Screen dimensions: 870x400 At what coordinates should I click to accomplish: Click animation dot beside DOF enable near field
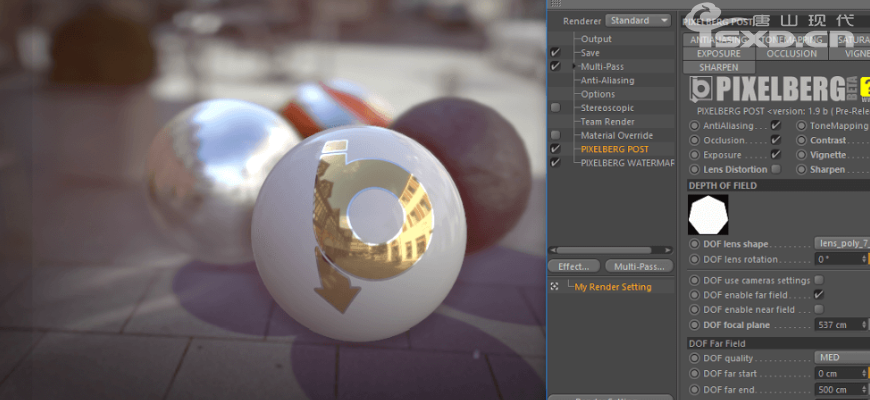pyautogui.click(x=694, y=310)
